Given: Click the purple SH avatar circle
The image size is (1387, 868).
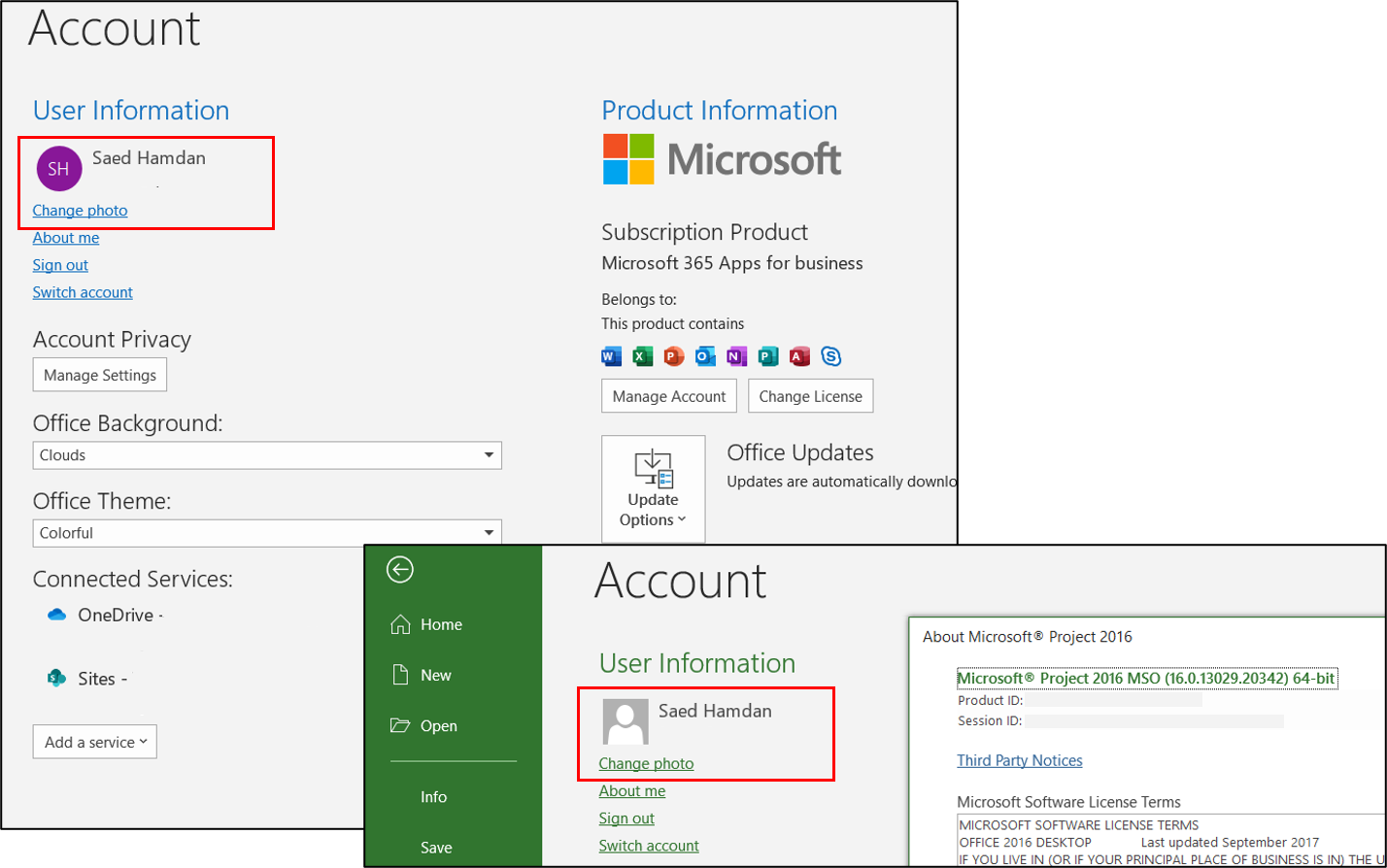Looking at the screenshot, I should point(59,169).
